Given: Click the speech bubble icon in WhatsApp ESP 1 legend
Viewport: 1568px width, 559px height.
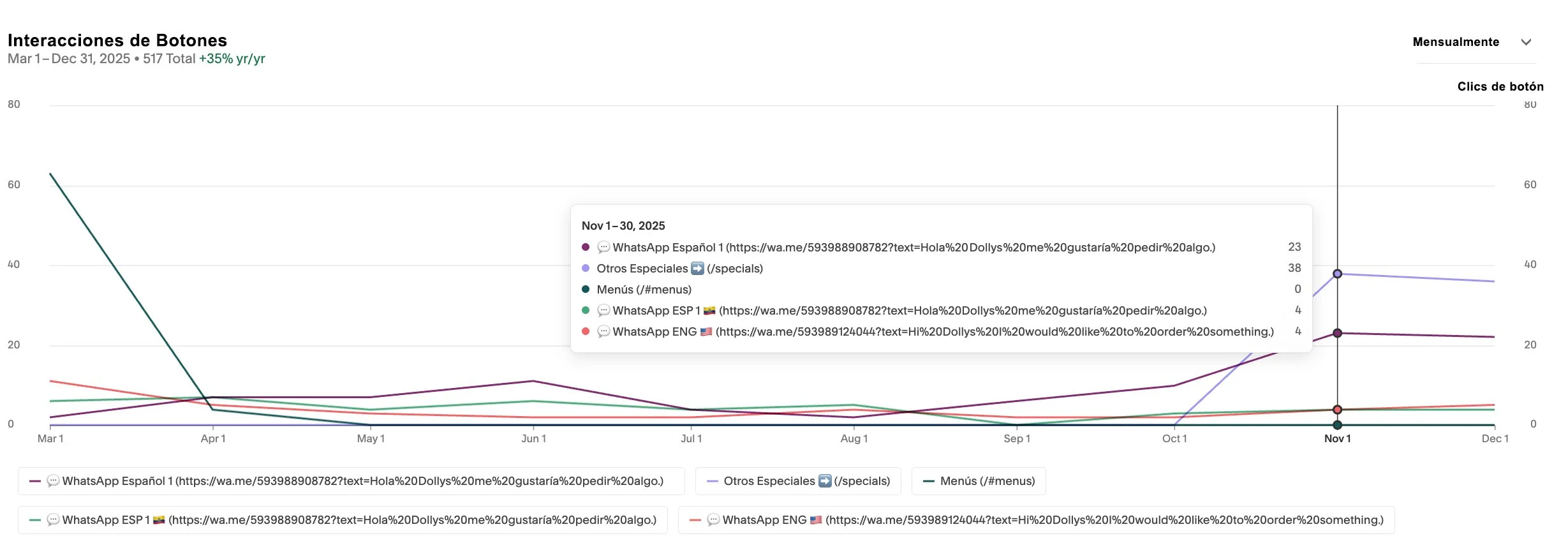Looking at the screenshot, I should tap(54, 520).
